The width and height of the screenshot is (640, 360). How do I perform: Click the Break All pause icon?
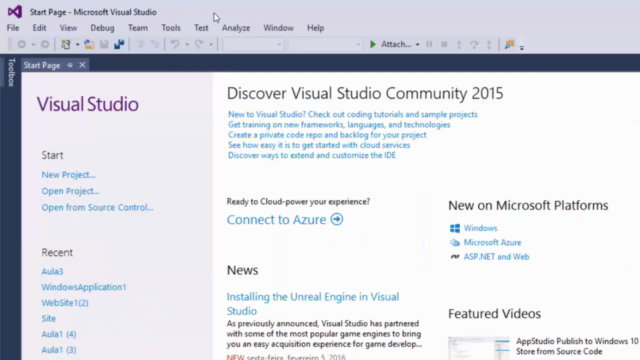[429, 44]
